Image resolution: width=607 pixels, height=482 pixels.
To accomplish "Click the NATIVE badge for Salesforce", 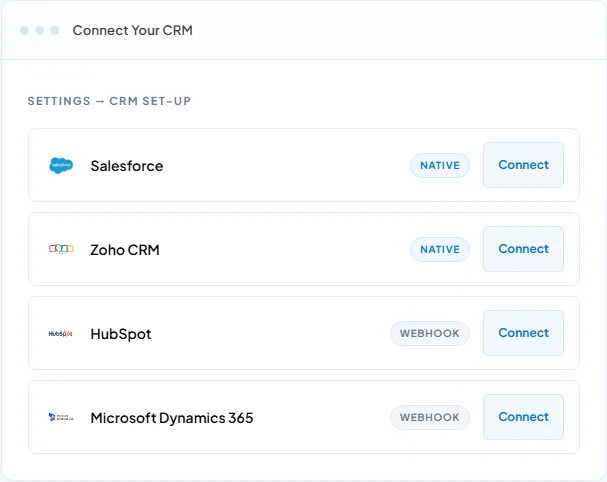I will (x=440, y=165).
